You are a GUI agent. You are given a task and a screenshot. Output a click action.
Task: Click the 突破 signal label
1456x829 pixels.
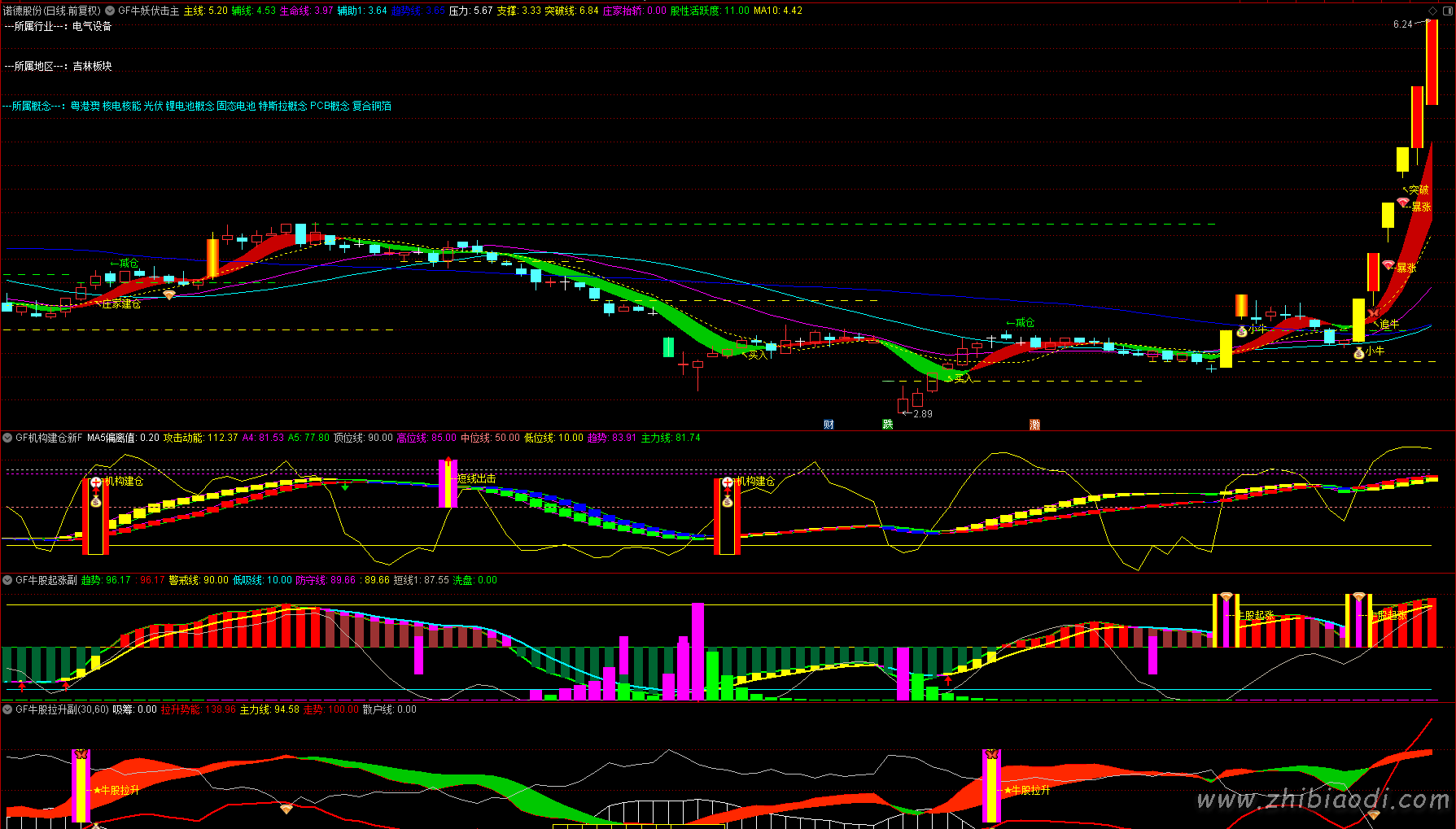[x=1419, y=190]
